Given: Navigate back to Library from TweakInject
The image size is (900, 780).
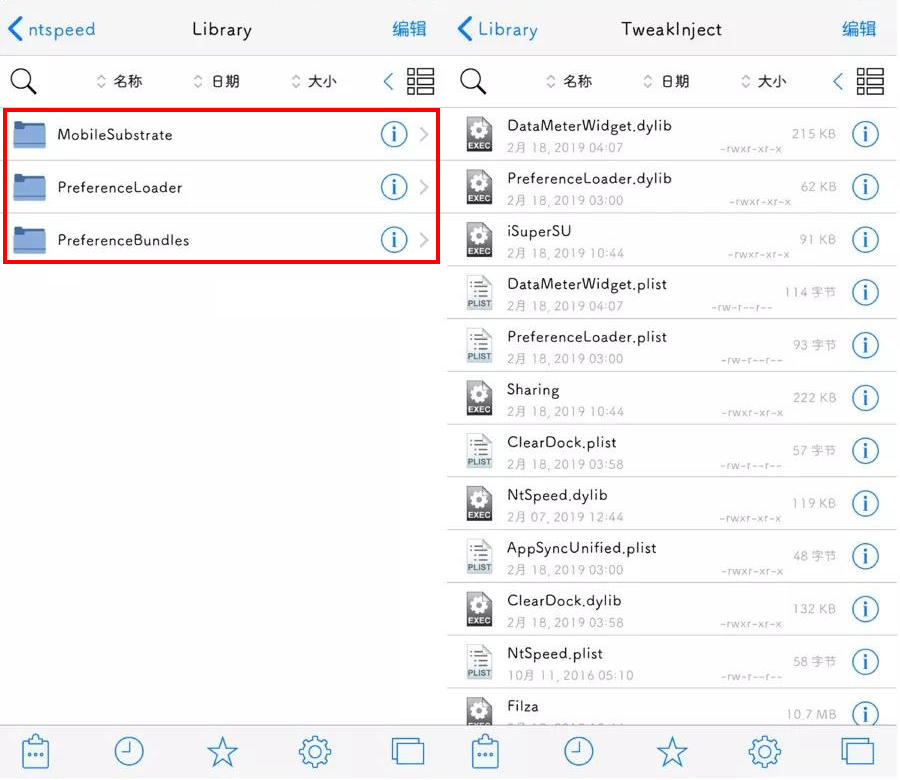Looking at the screenshot, I should click(498, 29).
